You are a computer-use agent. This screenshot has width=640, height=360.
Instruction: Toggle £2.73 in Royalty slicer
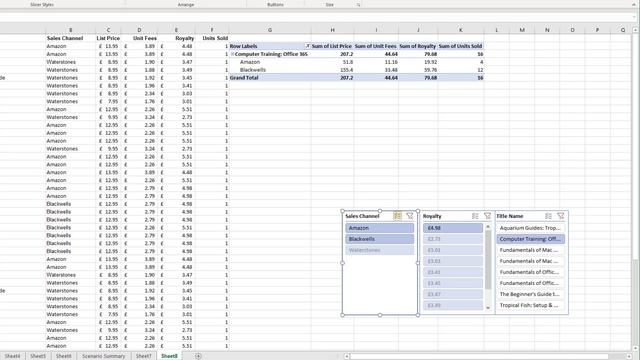pos(453,239)
